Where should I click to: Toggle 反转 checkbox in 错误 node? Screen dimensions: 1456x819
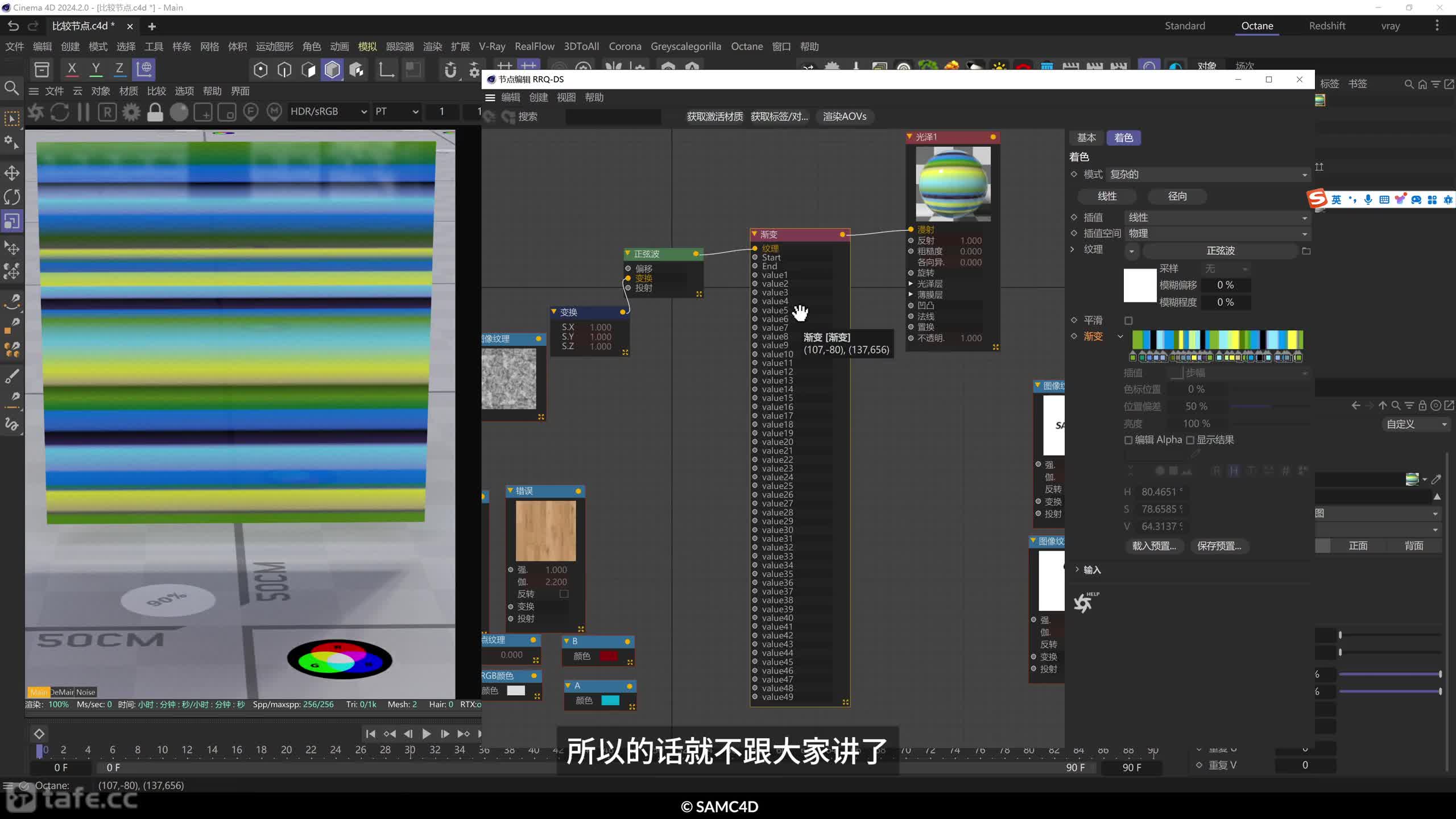[564, 594]
